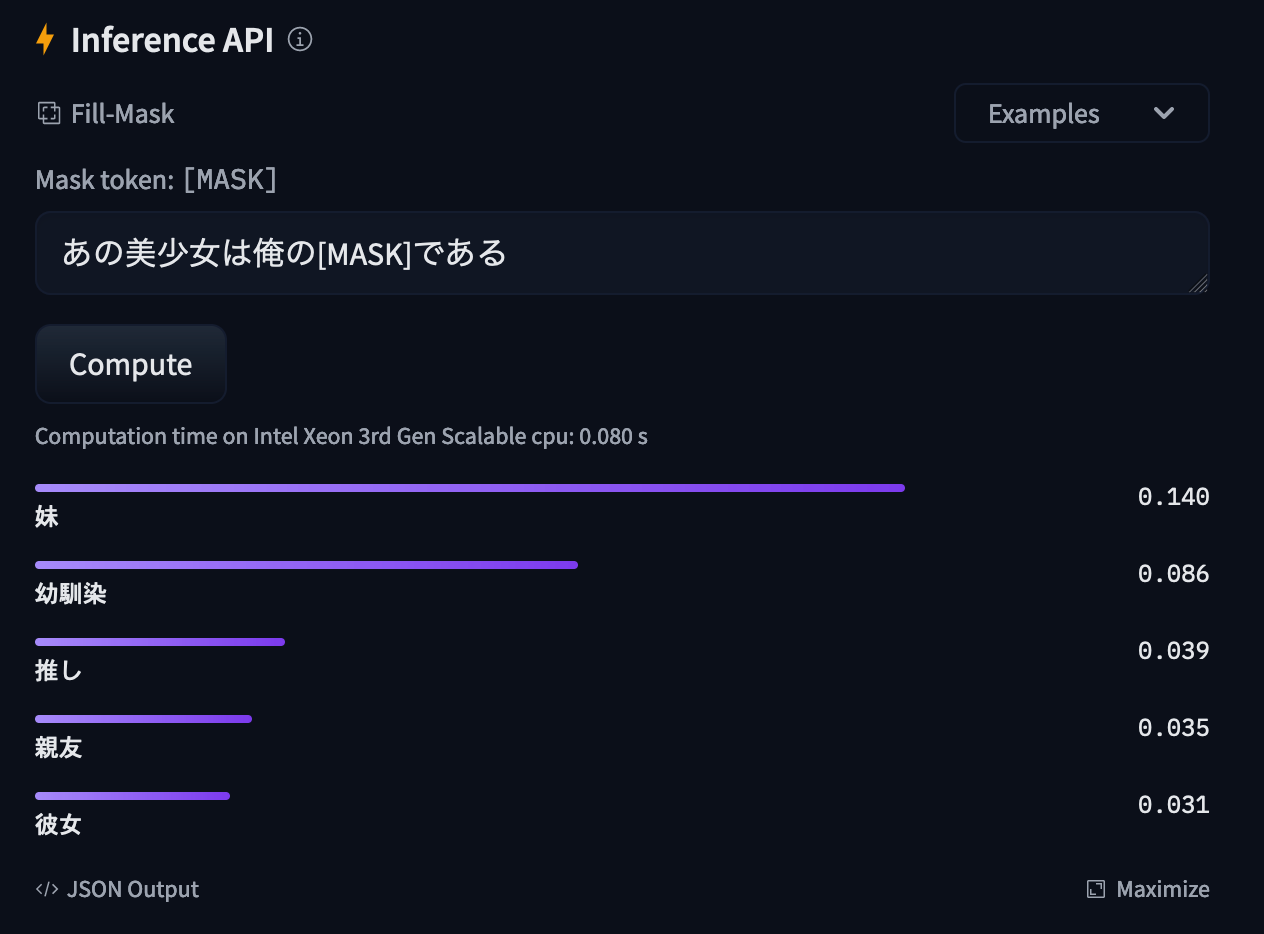Click the textarea resize handle corner
1264x934 pixels.
pos(1198,283)
